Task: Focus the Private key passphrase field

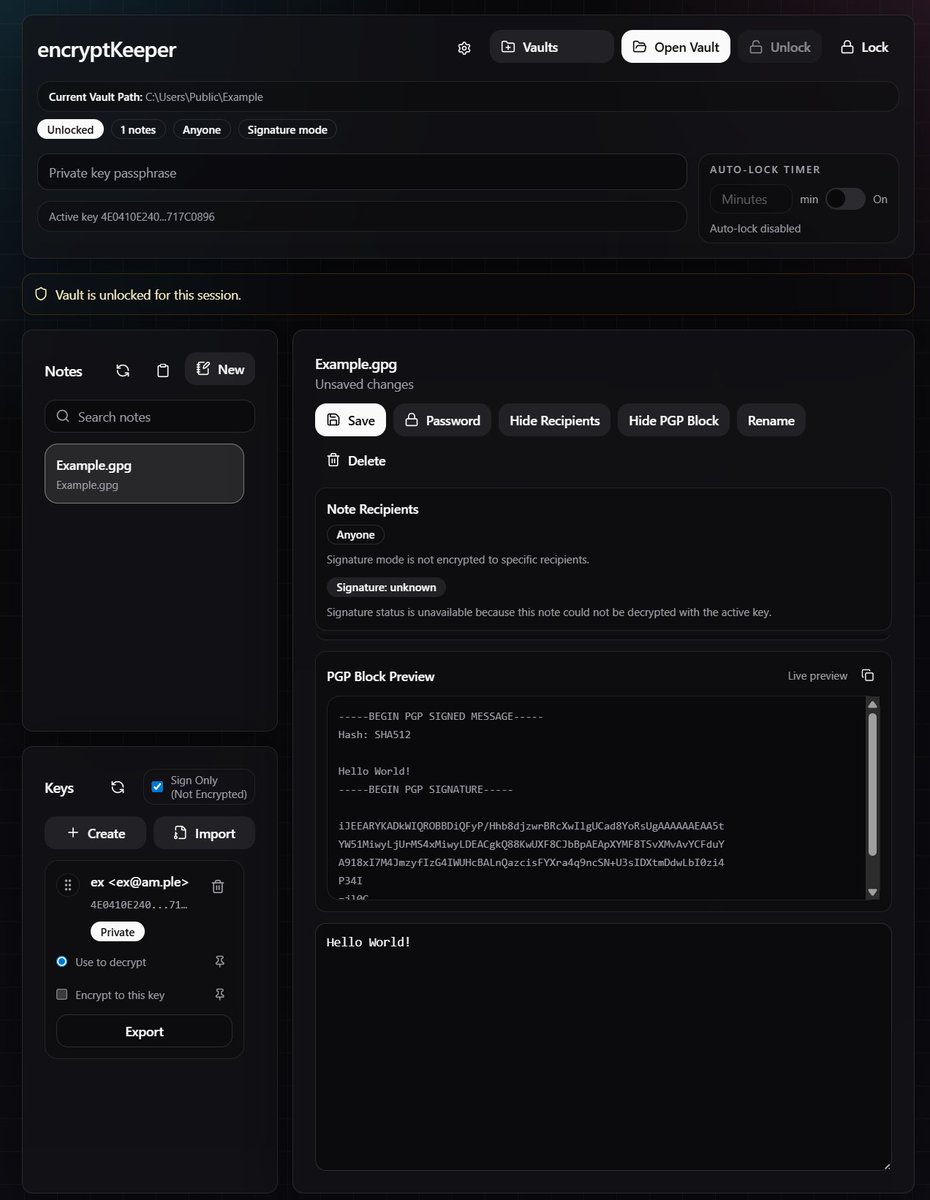Action: 362,172
